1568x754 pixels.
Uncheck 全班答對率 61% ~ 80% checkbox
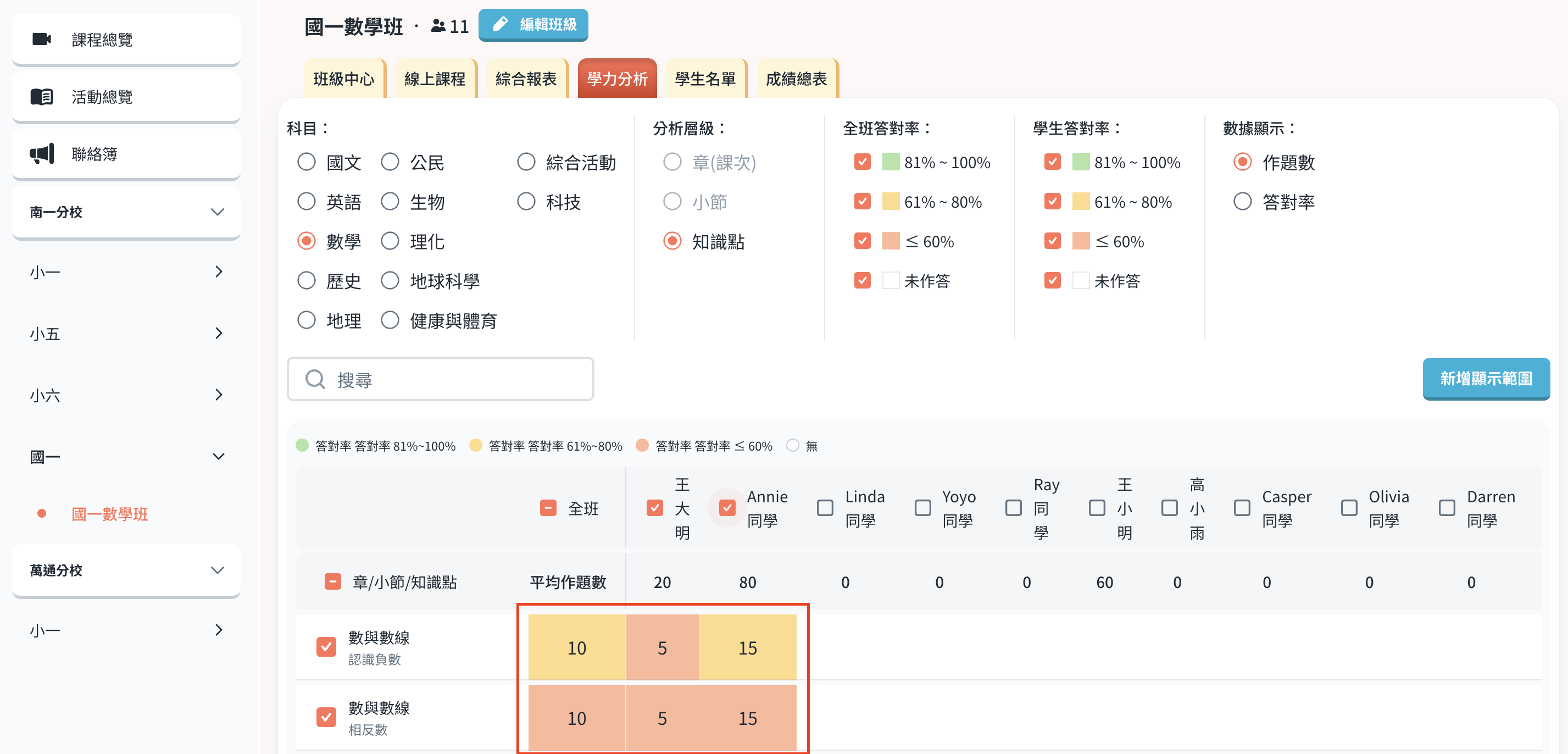pyautogui.click(x=862, y=202)
